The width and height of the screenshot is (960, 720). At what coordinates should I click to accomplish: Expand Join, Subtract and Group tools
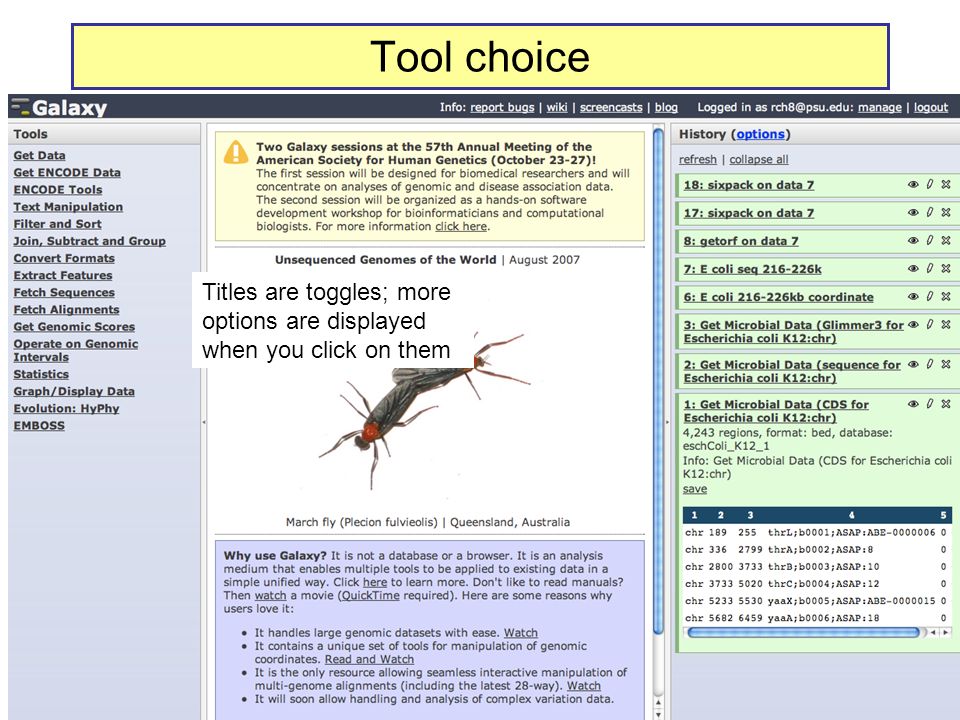(89, 241)
